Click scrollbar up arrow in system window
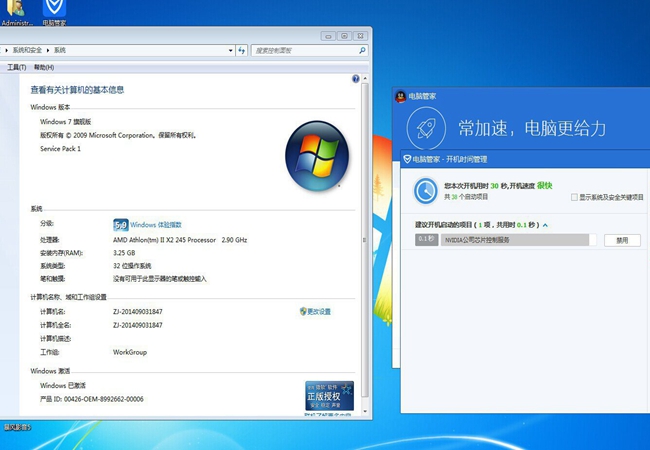This screenshot has height=450, width=650. point(365,78)
